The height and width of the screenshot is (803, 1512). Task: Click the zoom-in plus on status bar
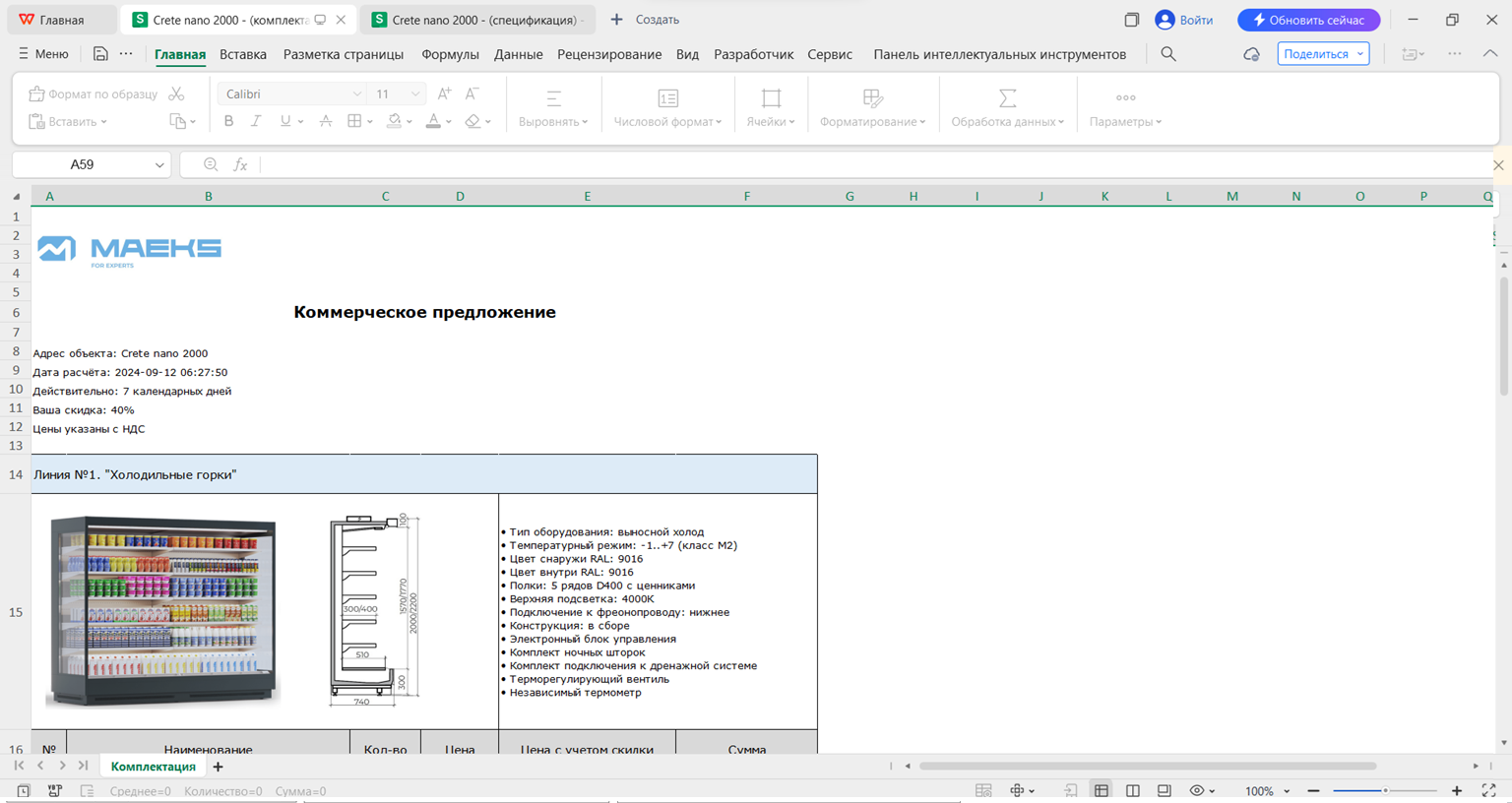click(x=1457, y=790)
